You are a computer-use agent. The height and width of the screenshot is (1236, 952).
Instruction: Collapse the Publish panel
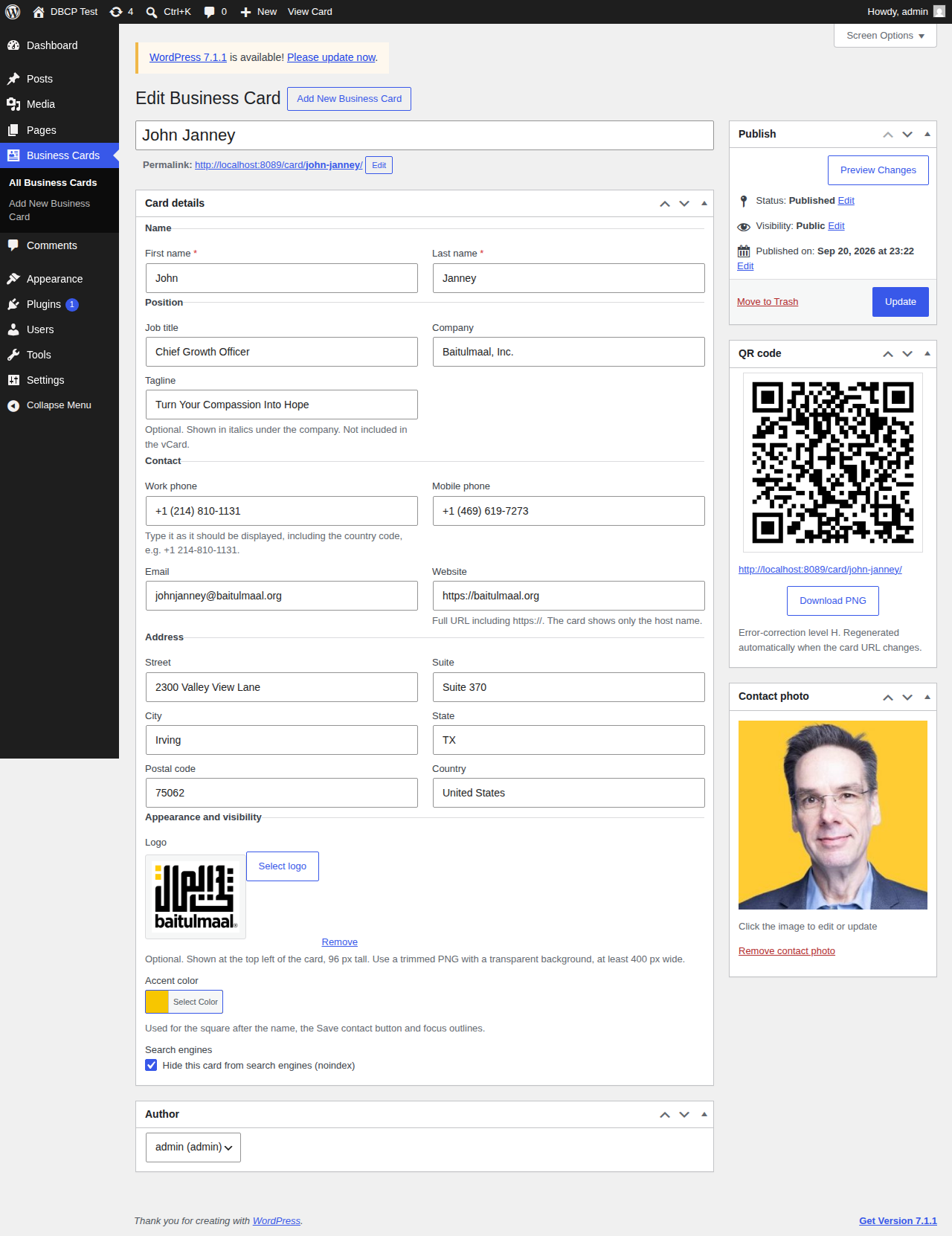[927, 134]
